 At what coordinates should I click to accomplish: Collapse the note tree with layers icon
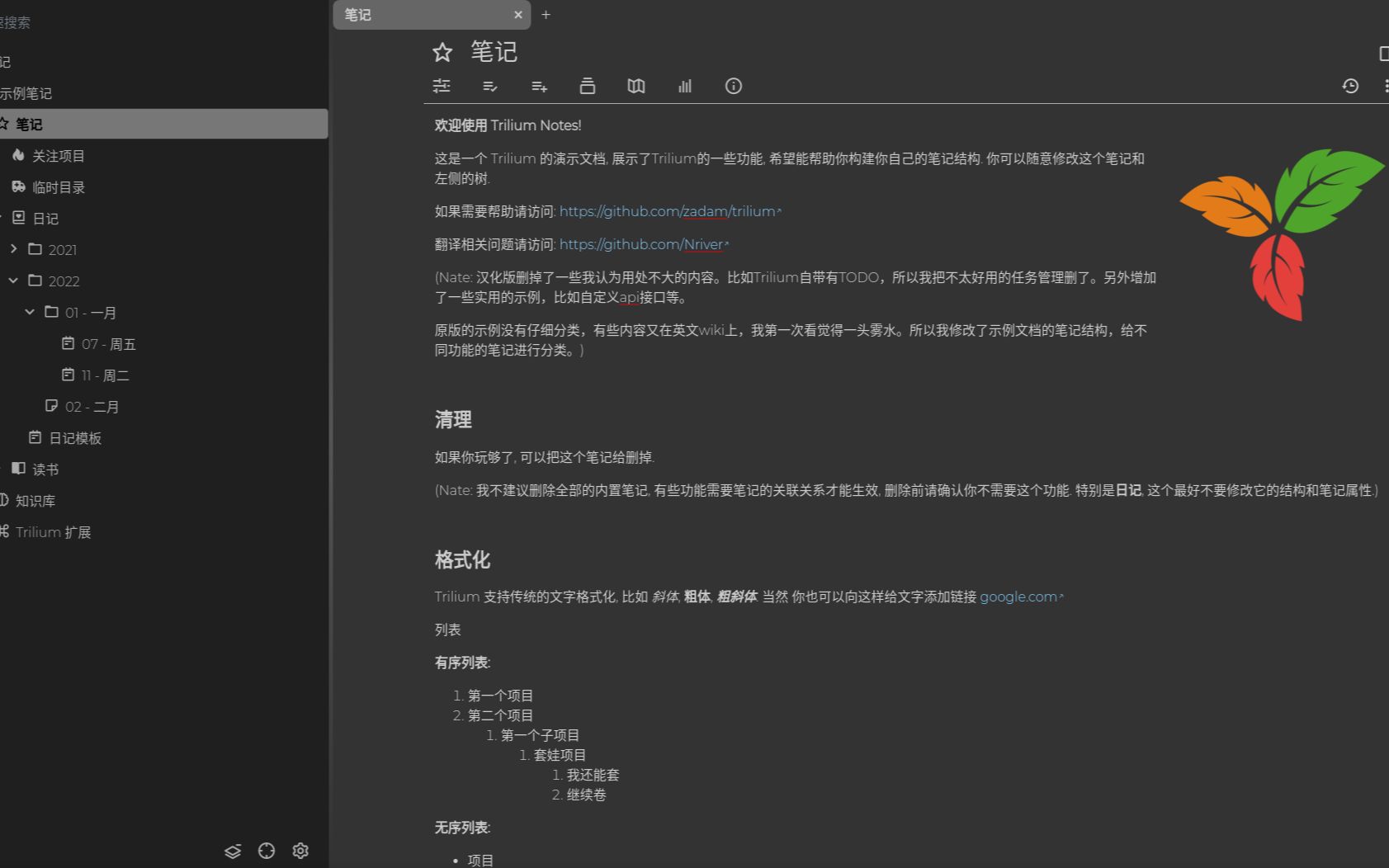click(232, 851)
